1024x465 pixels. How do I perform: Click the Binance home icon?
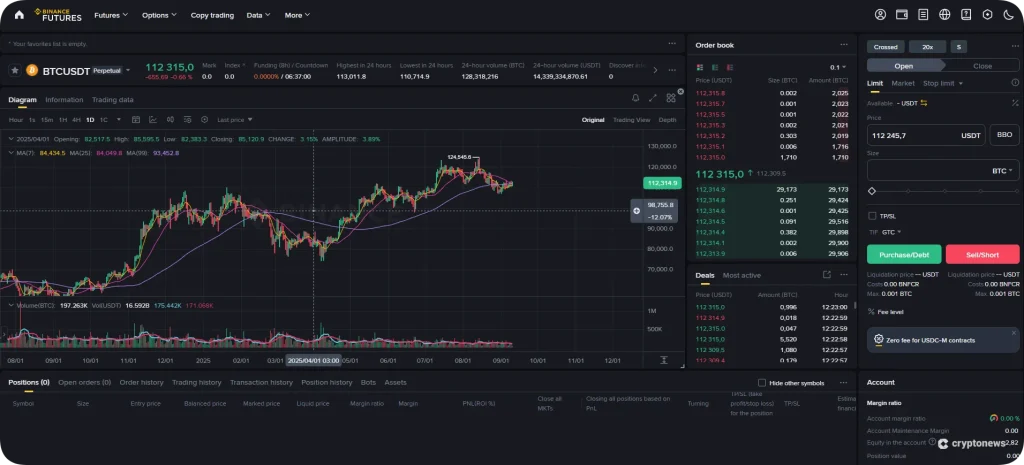tap(18, 15)
